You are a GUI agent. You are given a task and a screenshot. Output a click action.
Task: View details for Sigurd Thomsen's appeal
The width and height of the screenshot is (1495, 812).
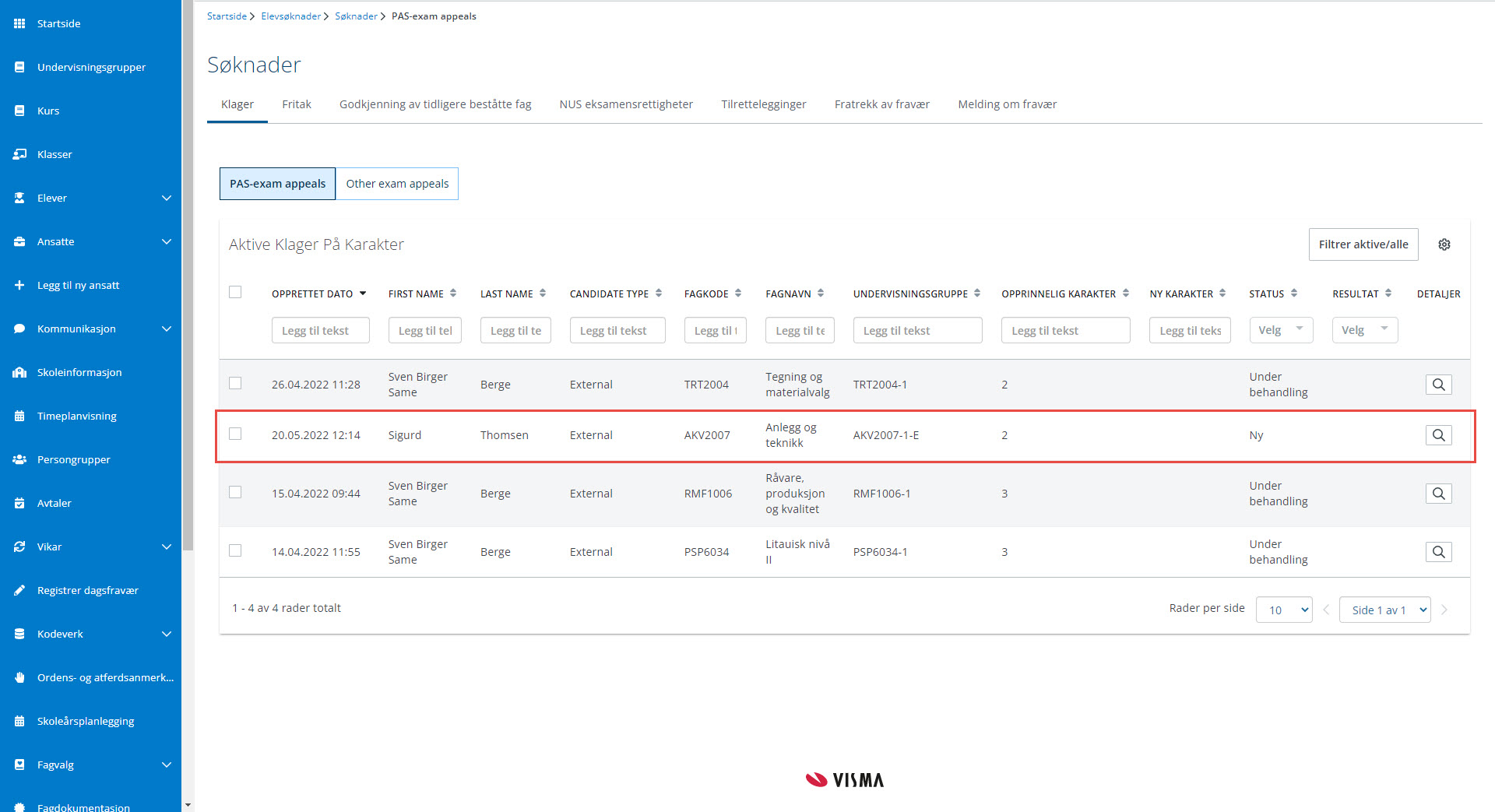[1438, 435]
